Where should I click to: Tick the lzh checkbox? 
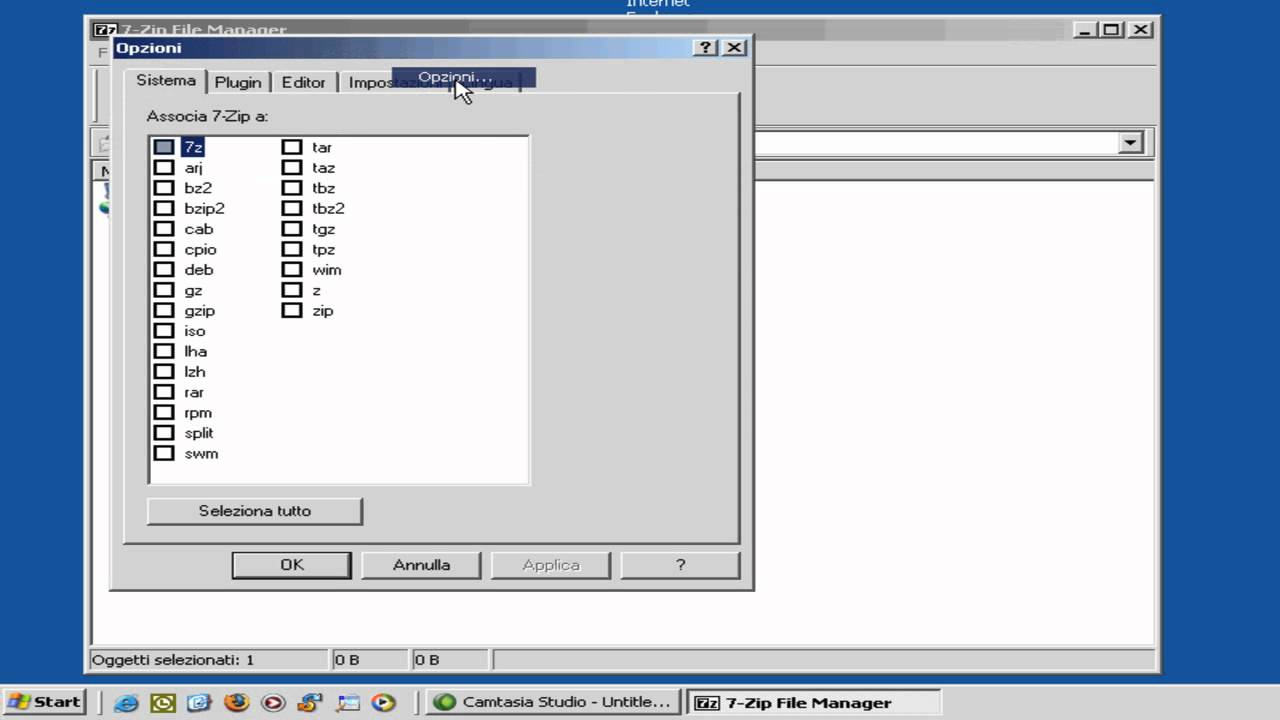pyautogui.click(x=164, y=372)
